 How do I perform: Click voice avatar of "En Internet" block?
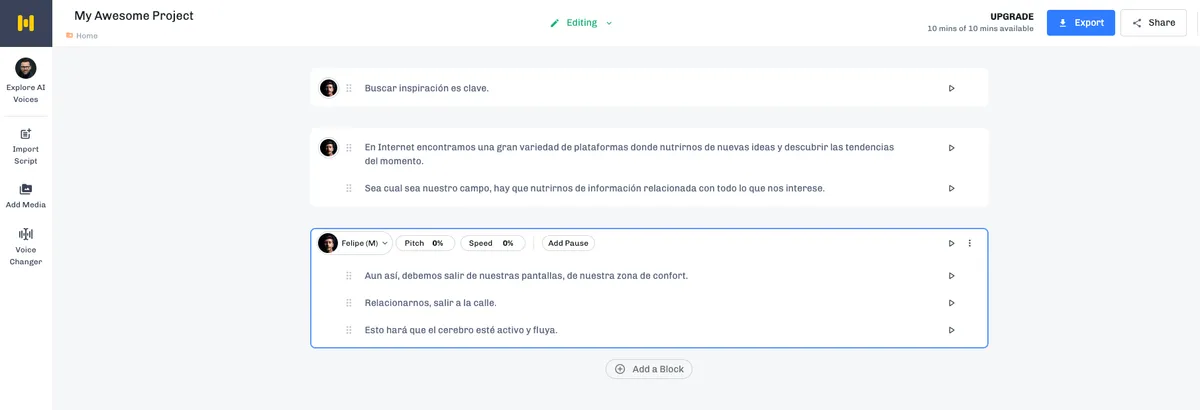(328, 148)
